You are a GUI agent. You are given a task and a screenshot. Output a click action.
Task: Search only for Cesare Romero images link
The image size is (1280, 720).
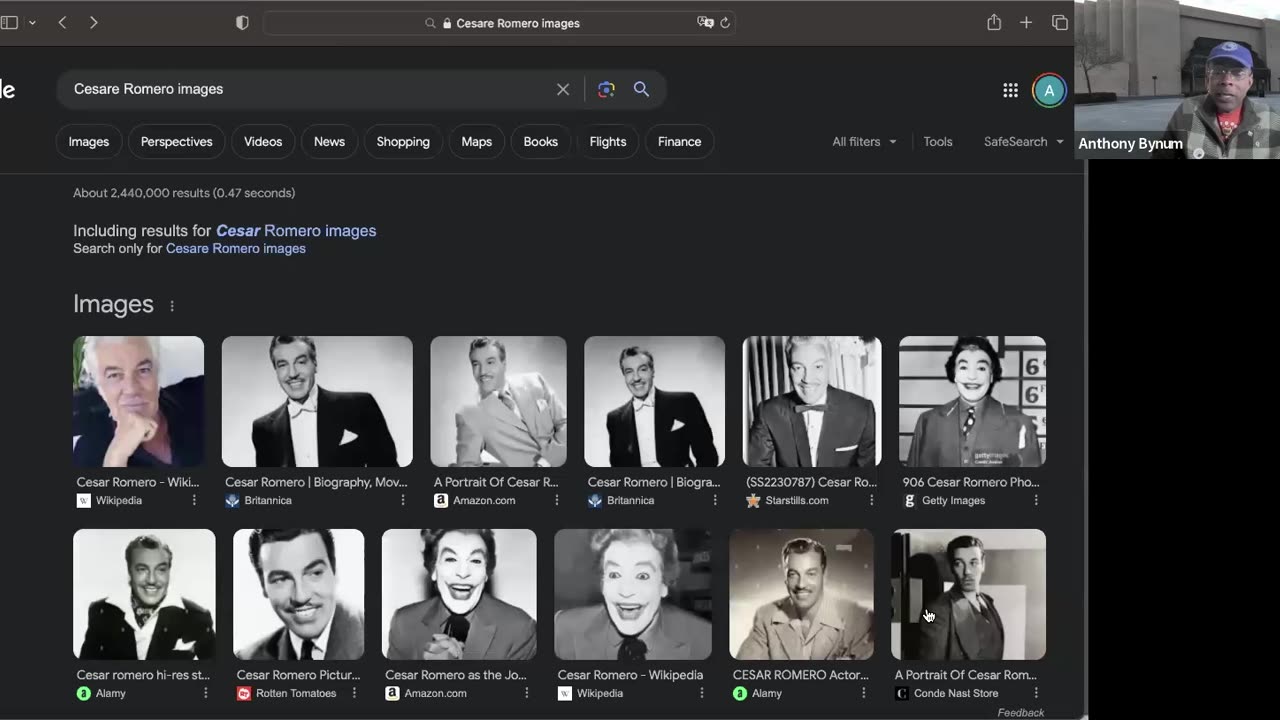click(236, 249)
